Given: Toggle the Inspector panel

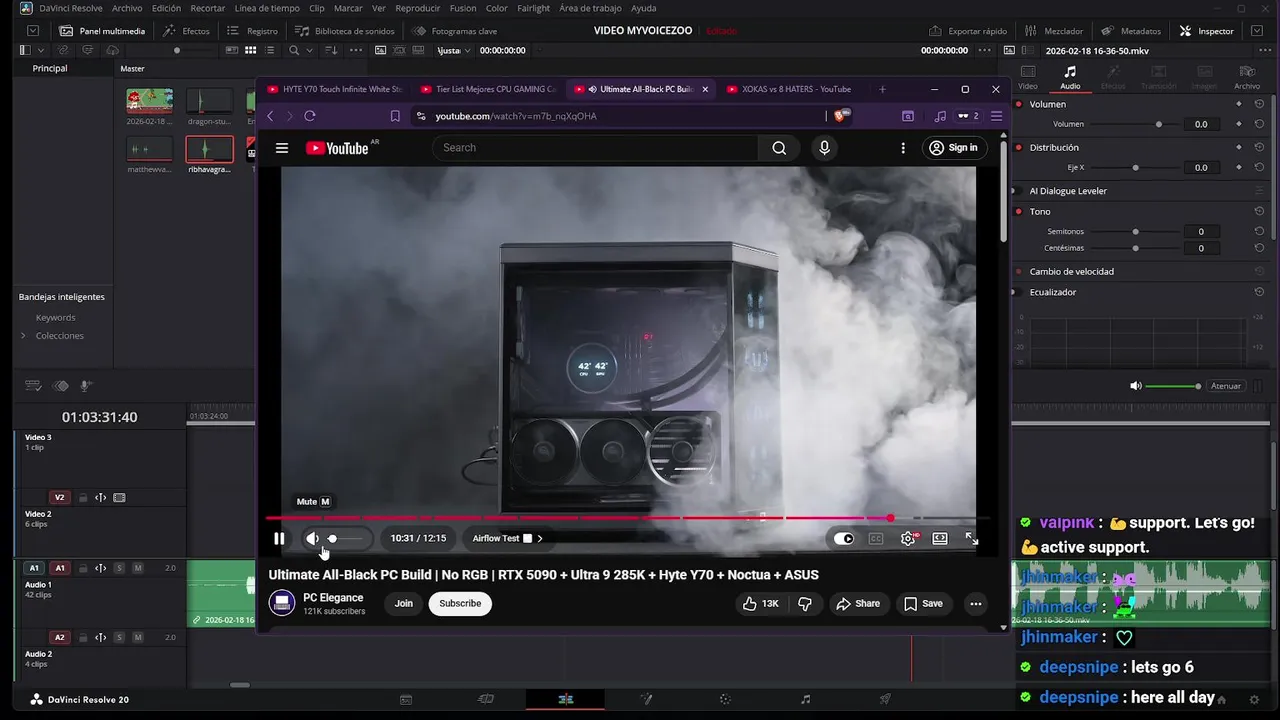Looking at the screenshot, I should click(x=1207, y=31).
